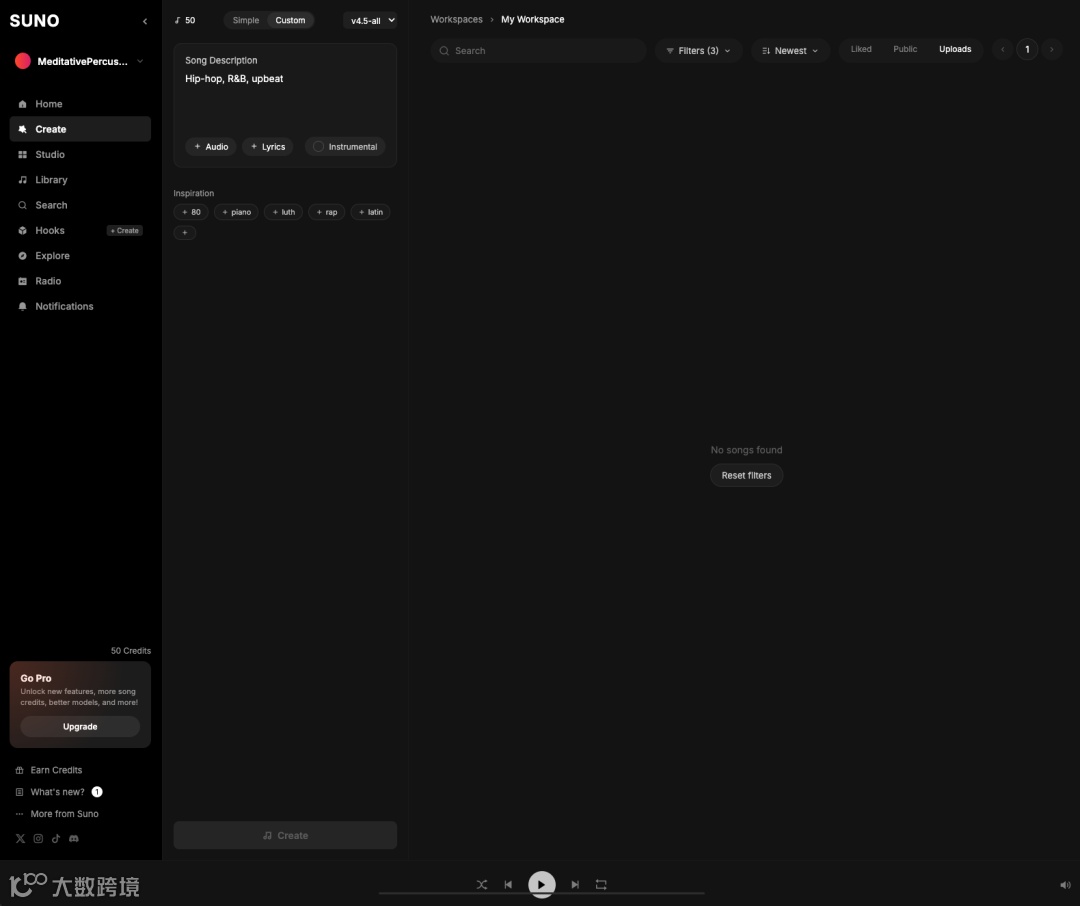Click the Go Pro heading
The width and height of the screenshot is (1080, 906).
click(36, 679)
